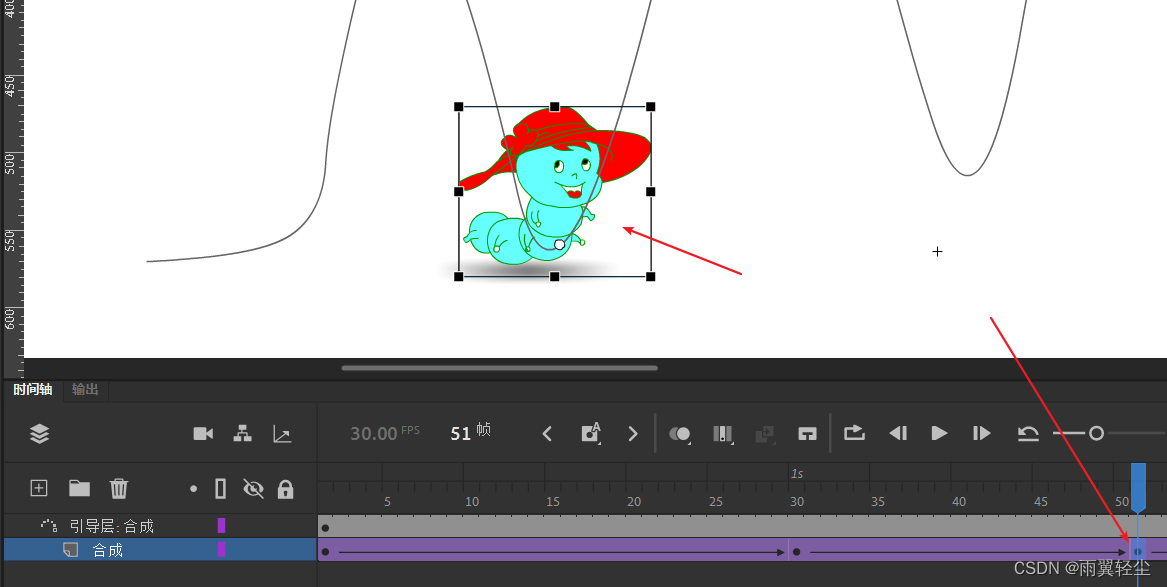Switch to the 时间轴 tab
1167x587 pixels.
(33, 389)
